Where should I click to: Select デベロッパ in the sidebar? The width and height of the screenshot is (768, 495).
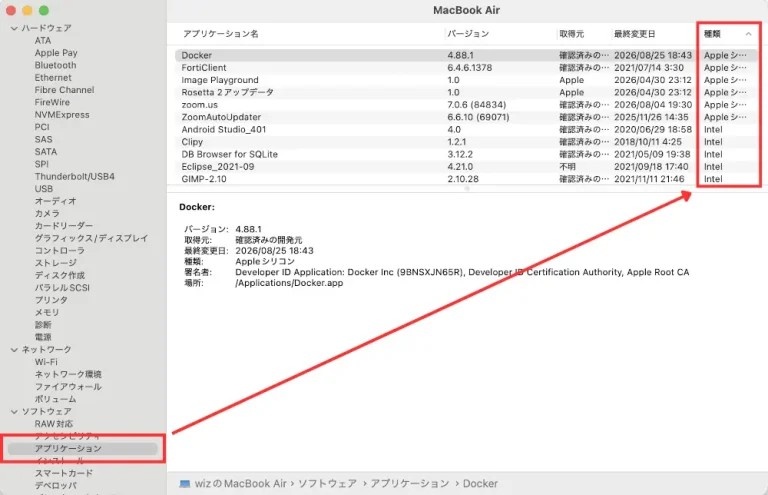[55, 486]
